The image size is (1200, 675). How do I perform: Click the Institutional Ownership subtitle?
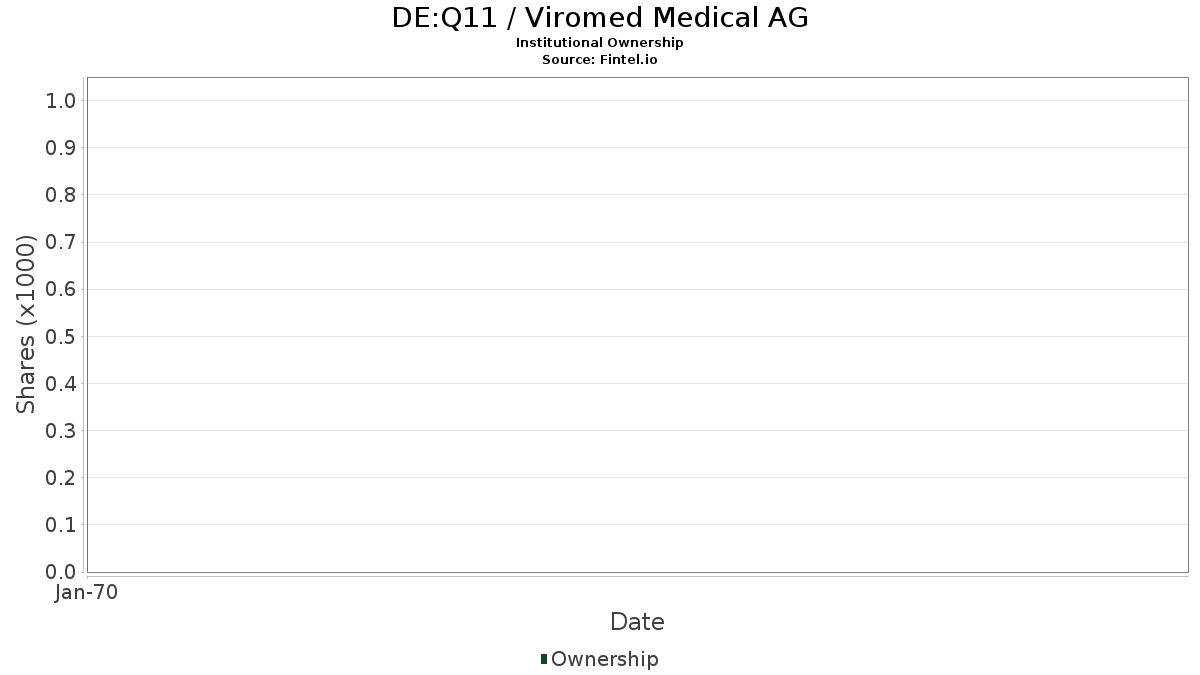coord(600,43)
